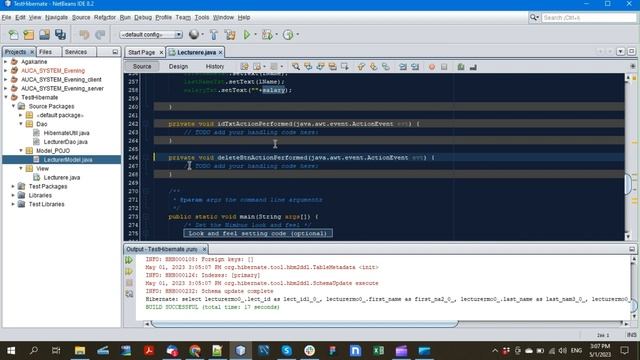Open Skype from the taskbar
Viewport: 640px width, 360px height.
tap(287, 350)
